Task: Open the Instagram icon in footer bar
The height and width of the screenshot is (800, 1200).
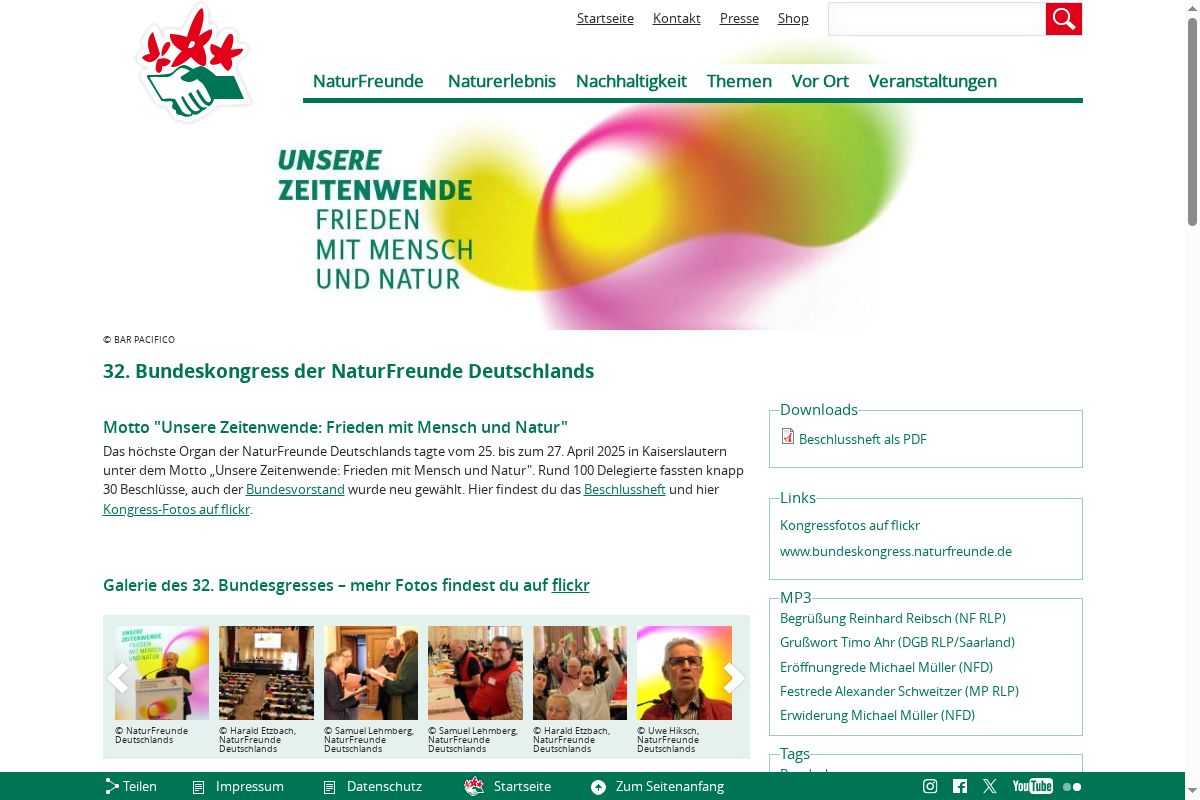Action: pos(930,786)
